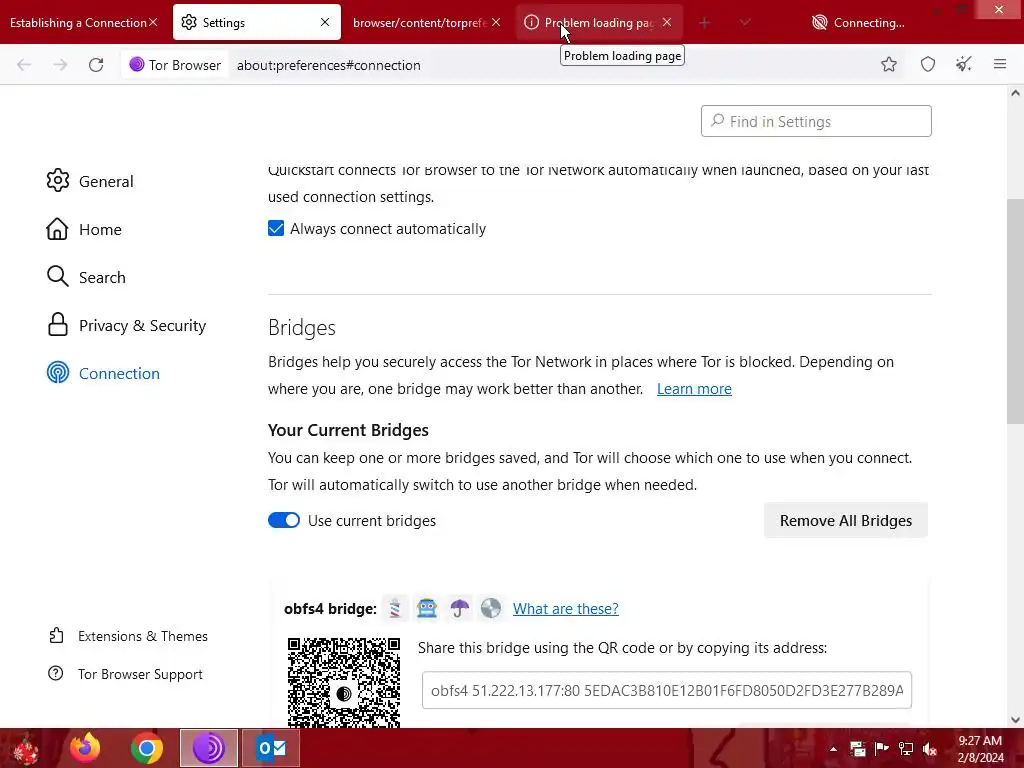Click the barber pole bridge emoji
Screen dimensions: 1024x768
(x=395, y=608)
